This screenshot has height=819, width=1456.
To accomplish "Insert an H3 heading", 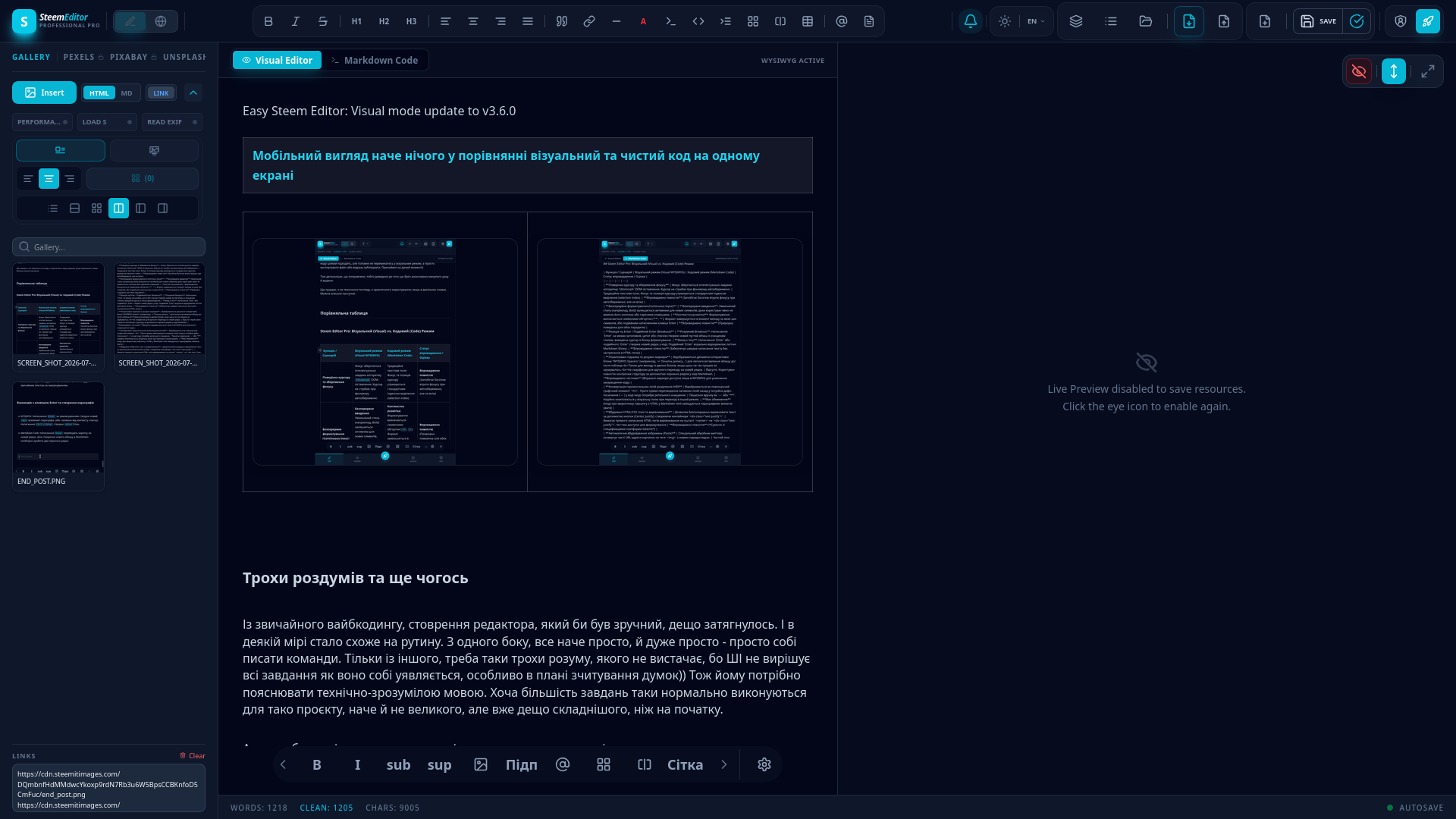I will [x=411, y=21].
